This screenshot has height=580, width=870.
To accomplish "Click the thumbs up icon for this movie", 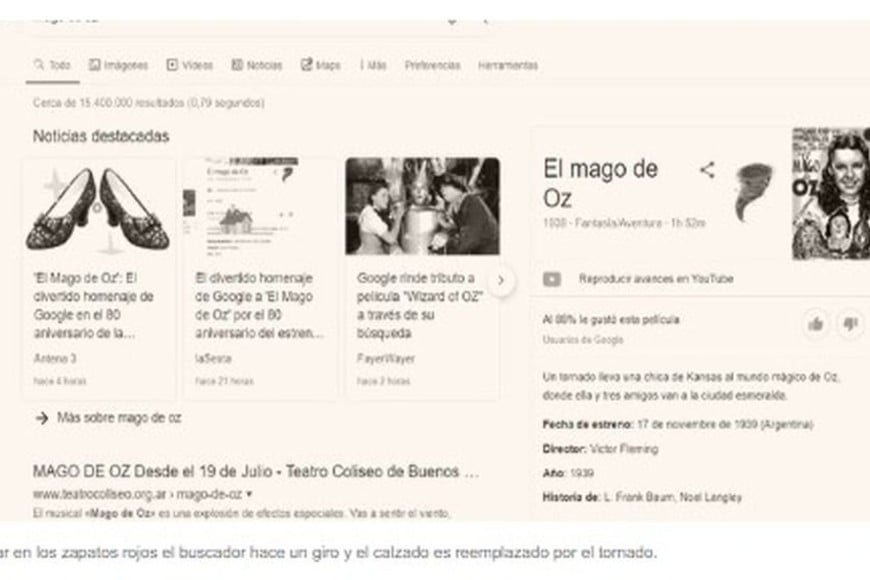I will click(x=816, y=324).
